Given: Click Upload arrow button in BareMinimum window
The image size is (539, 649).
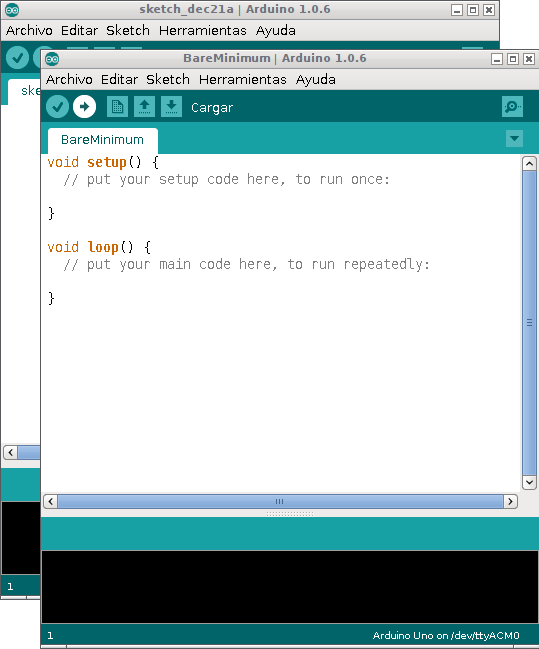Looking at the screenshot, I should tap(84, 107).
